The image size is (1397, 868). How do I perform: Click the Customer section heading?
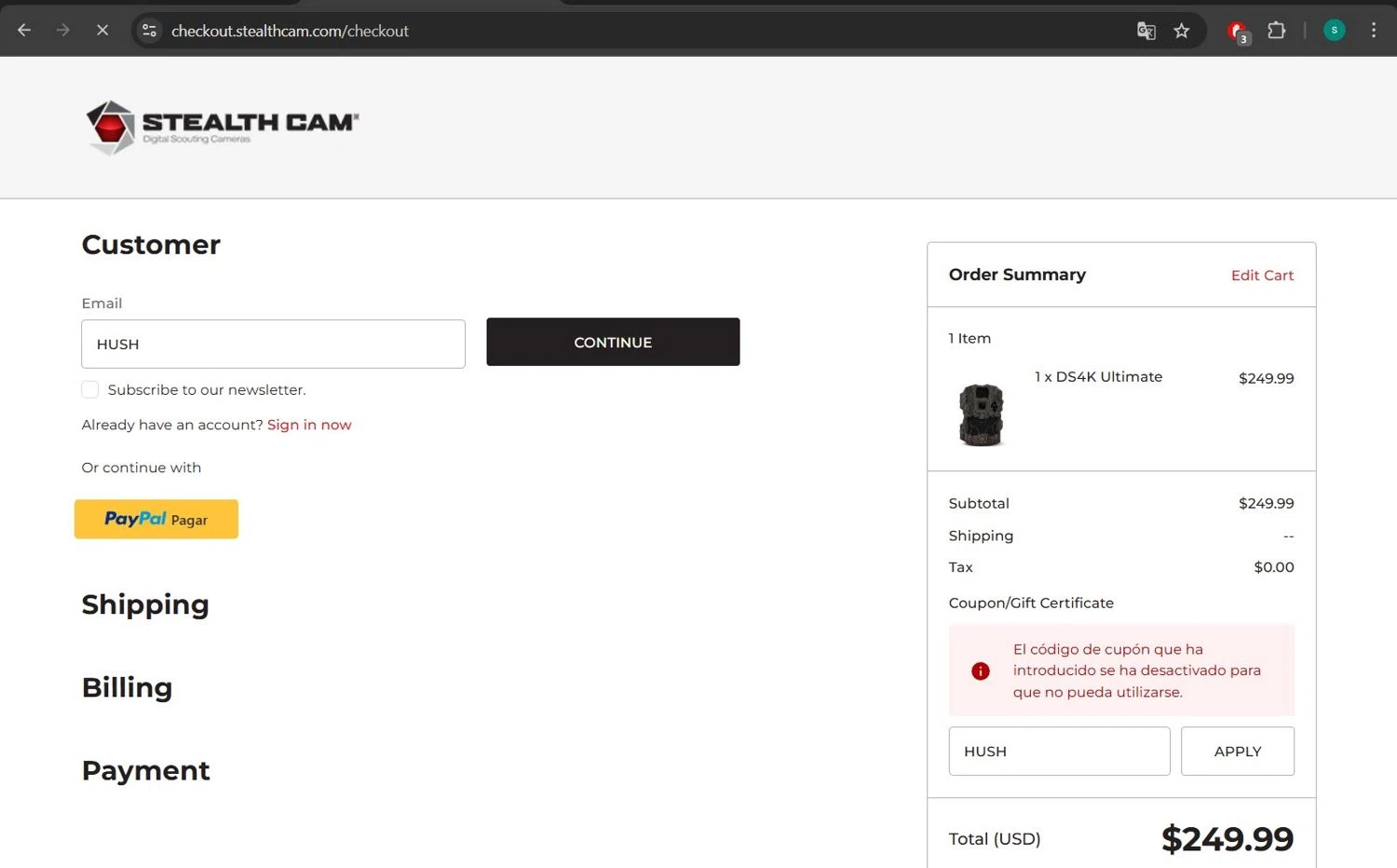(x=151, y=244)
